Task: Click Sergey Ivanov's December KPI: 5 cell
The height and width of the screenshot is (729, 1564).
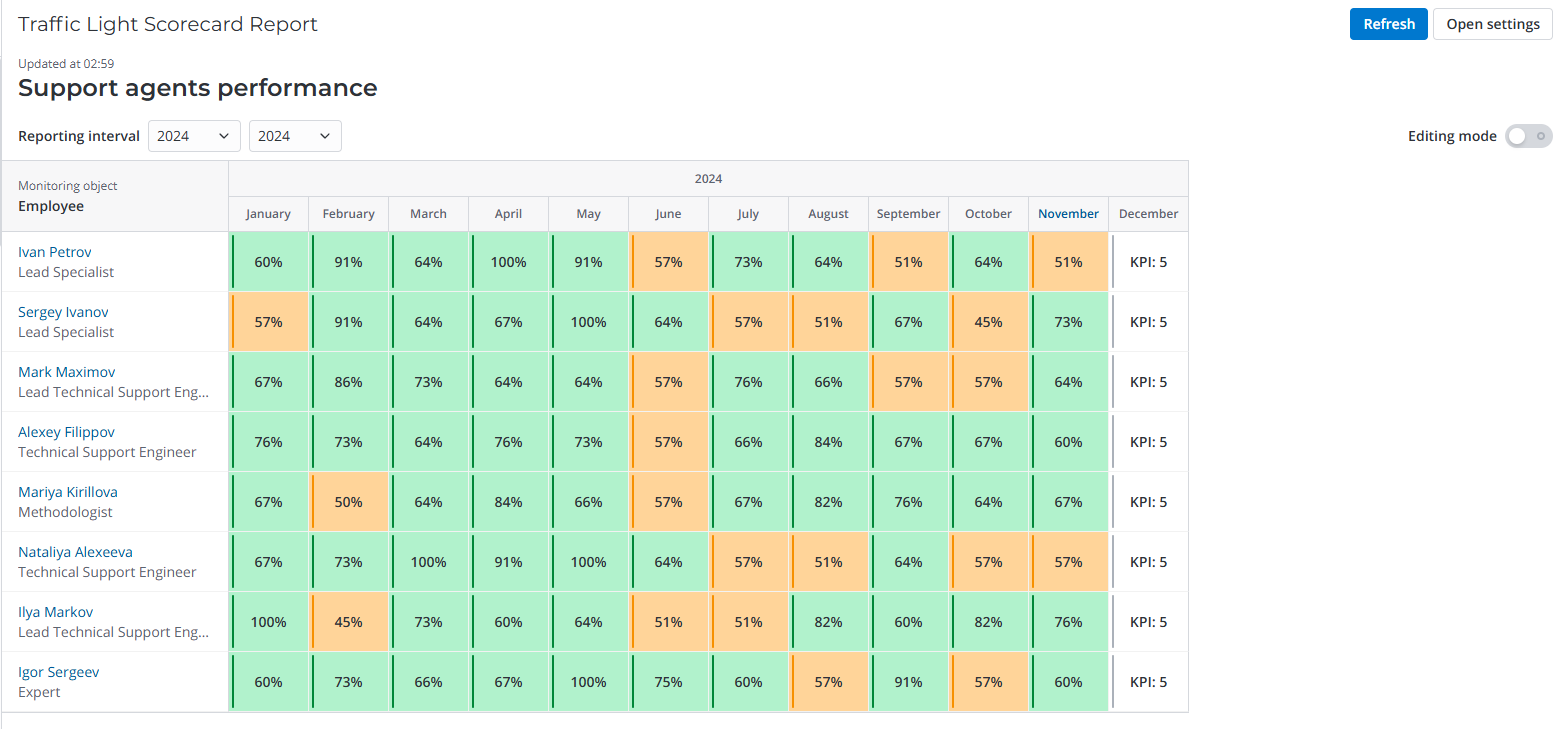Action: pos(1148,322)
